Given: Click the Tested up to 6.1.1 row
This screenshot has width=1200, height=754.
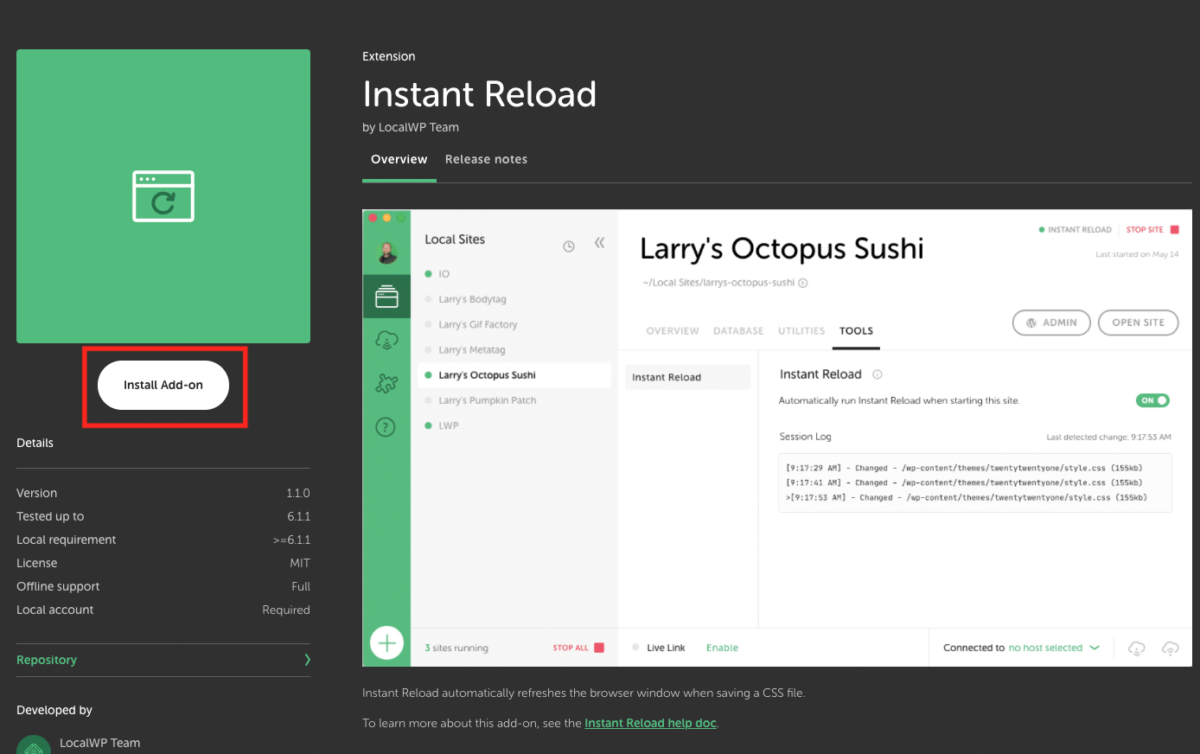Looking at the screenshot, I should (x=163, y=516).
